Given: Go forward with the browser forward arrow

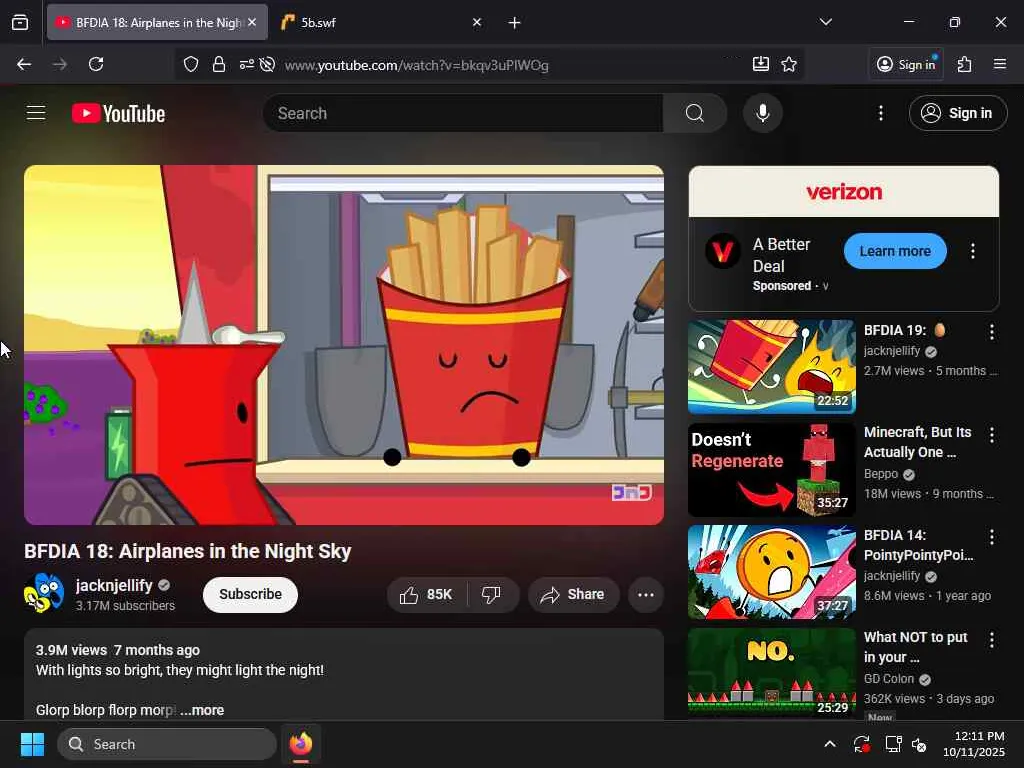Looking at the screenshot, I should (x=60, y=64).
